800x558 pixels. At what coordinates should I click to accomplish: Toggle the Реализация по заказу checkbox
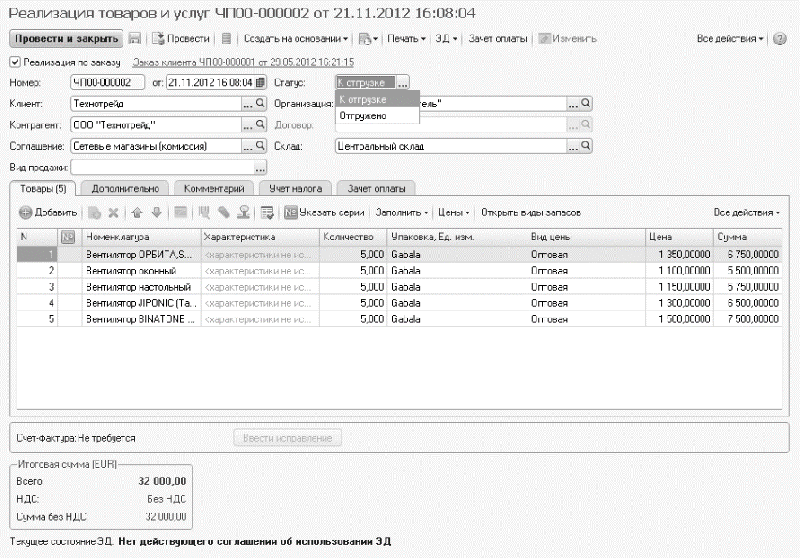[x=14, y=62]
